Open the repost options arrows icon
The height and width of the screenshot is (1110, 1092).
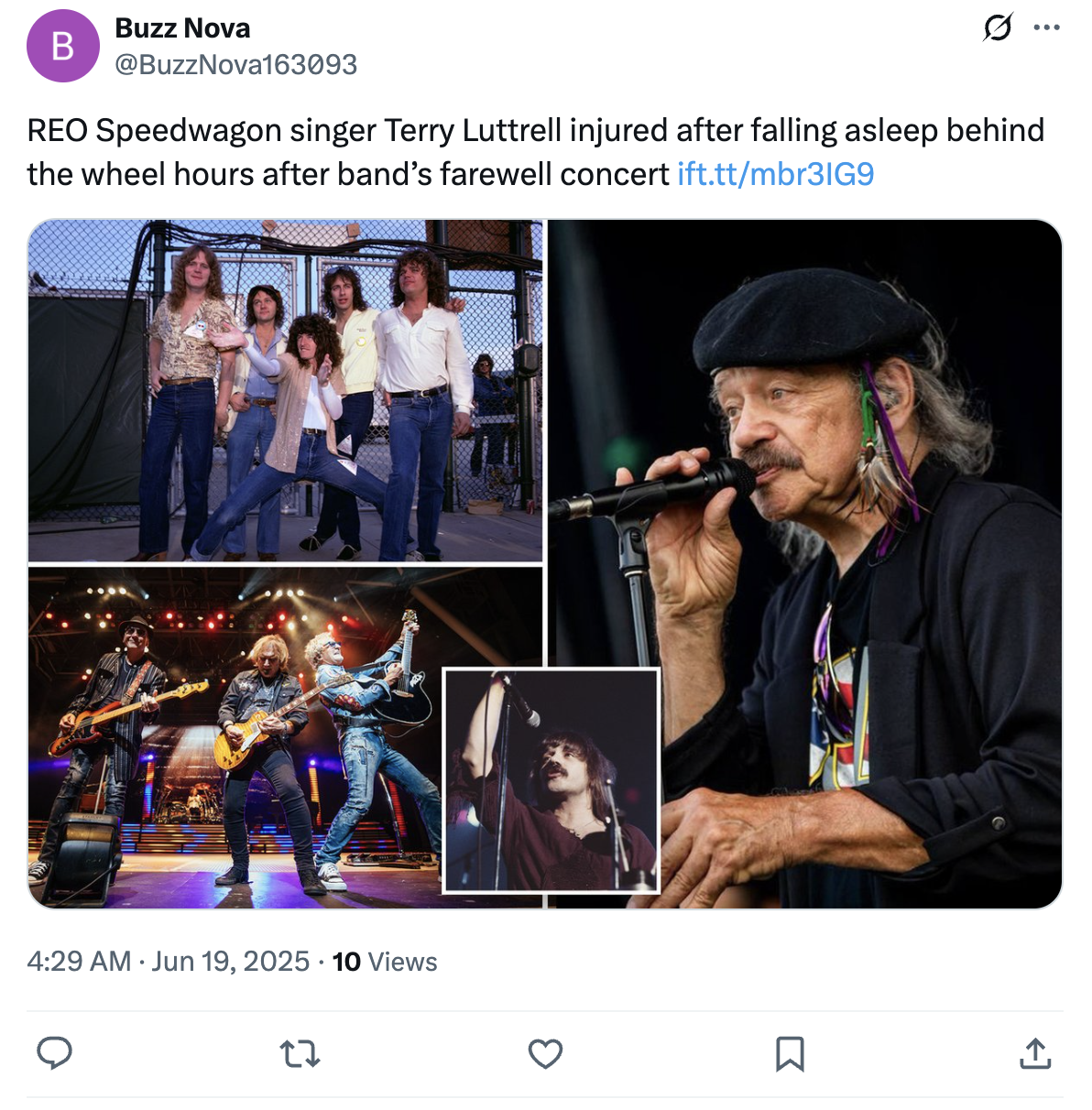(300, 1054)
